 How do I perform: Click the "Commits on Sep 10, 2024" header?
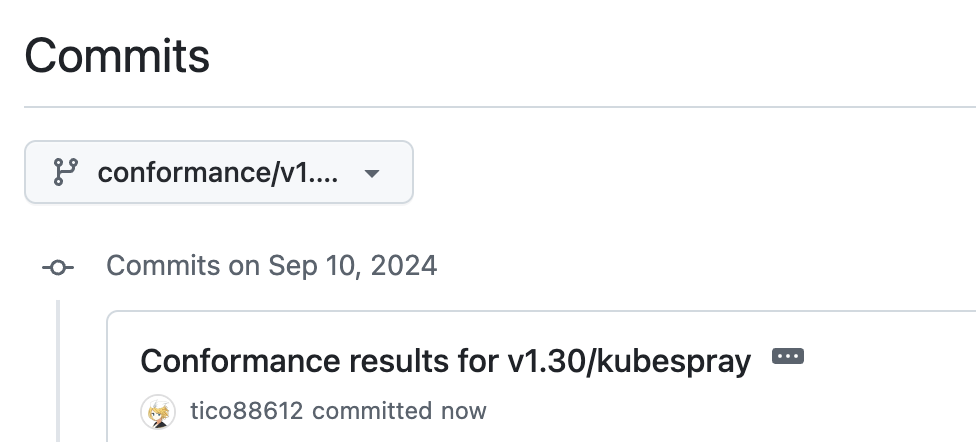pos(271,266)
